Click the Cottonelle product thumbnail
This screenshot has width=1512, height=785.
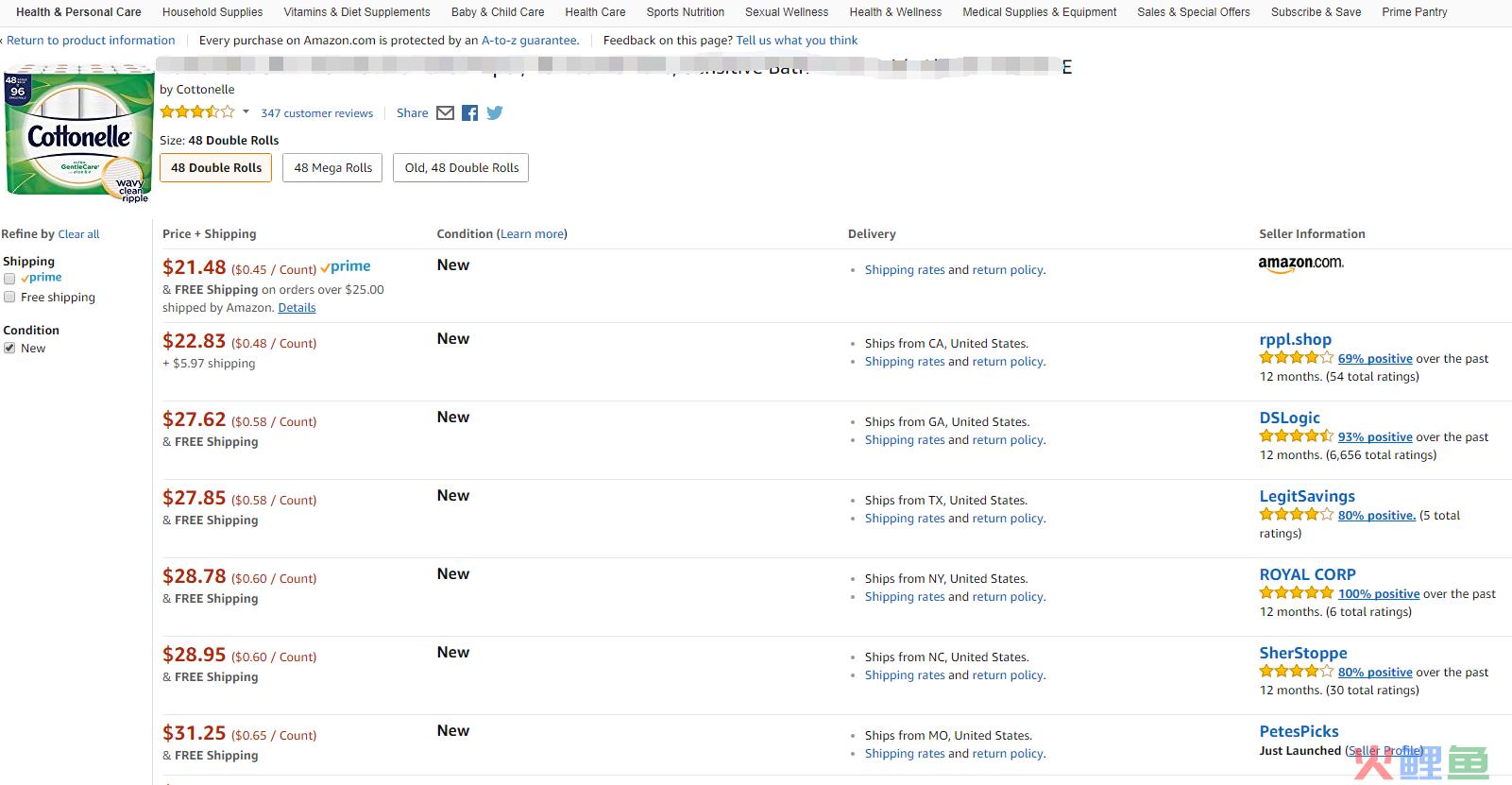click(78, 133)
